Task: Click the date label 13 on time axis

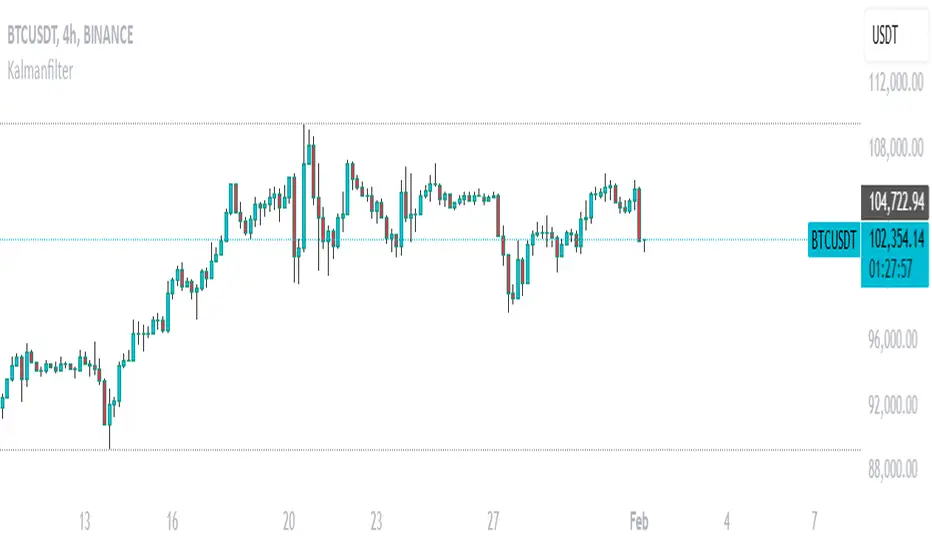Action: tap(85, 521)
